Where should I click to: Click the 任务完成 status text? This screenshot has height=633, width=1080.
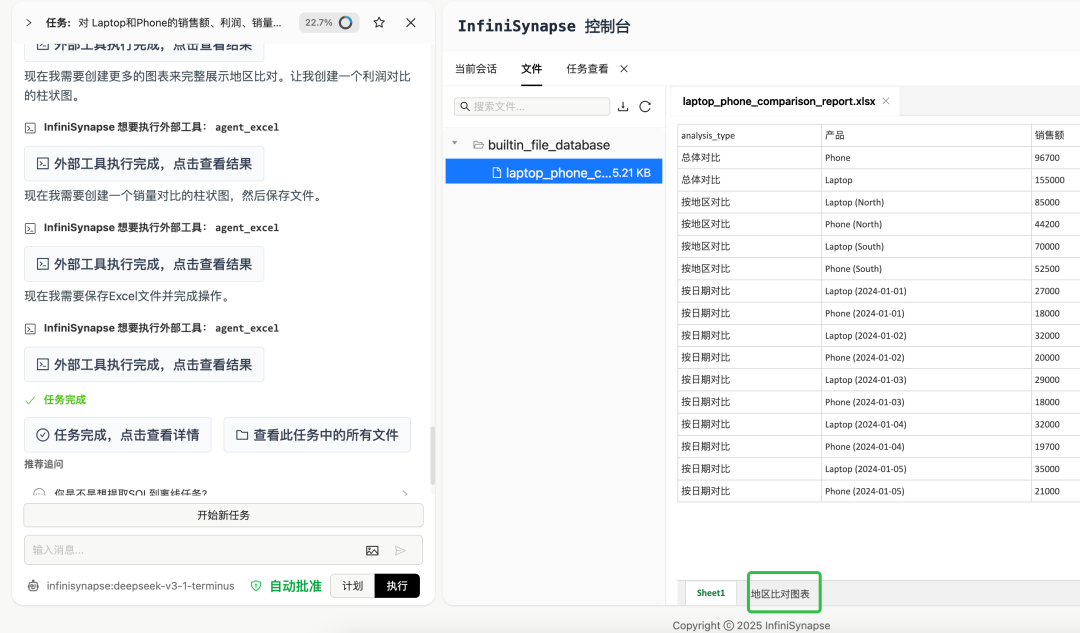(65, 400)
